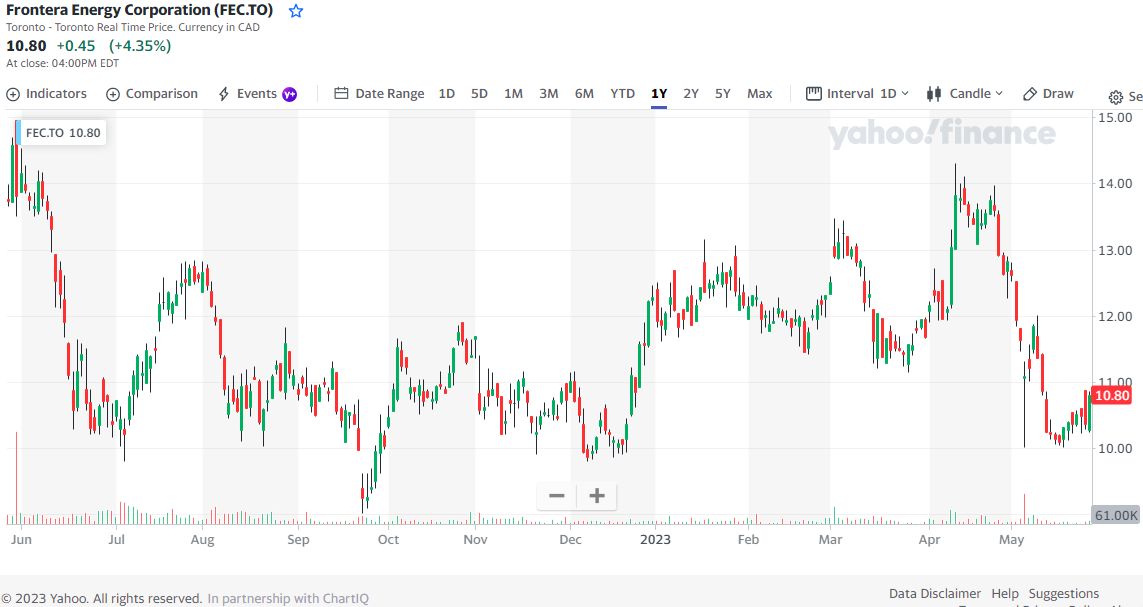Viewport: 1143px width, 607px height.
Task: Select the 5D range
Action: [479, 94]
